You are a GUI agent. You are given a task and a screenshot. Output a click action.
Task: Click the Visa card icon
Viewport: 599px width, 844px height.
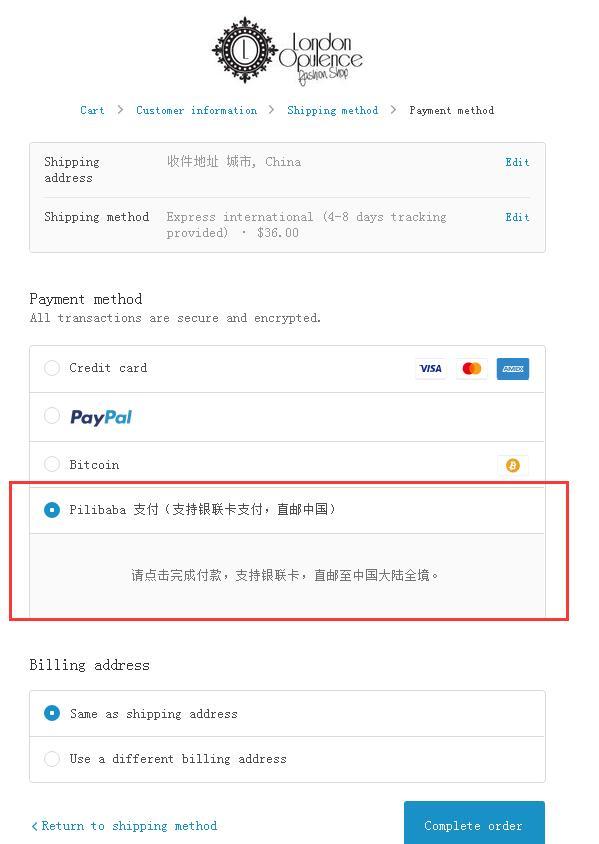[431, 369]
